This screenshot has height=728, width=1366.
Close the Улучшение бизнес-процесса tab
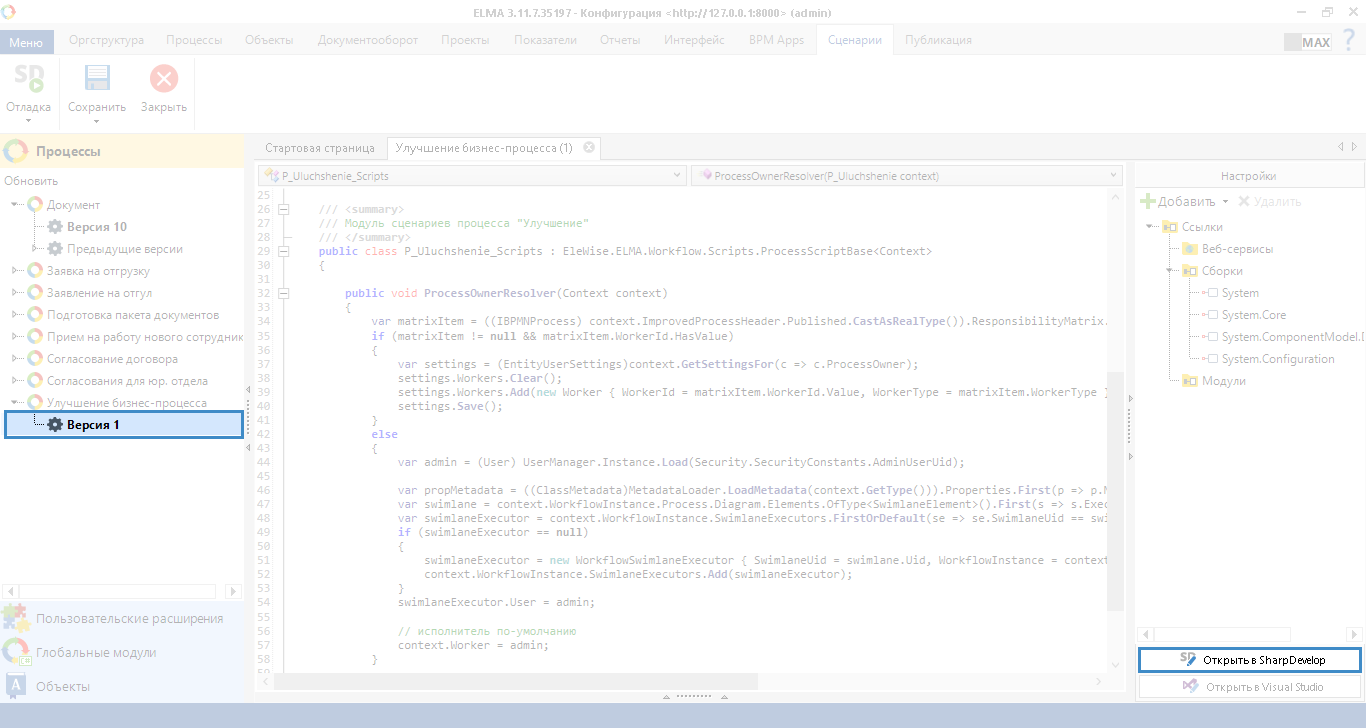(x=589, y=148)
